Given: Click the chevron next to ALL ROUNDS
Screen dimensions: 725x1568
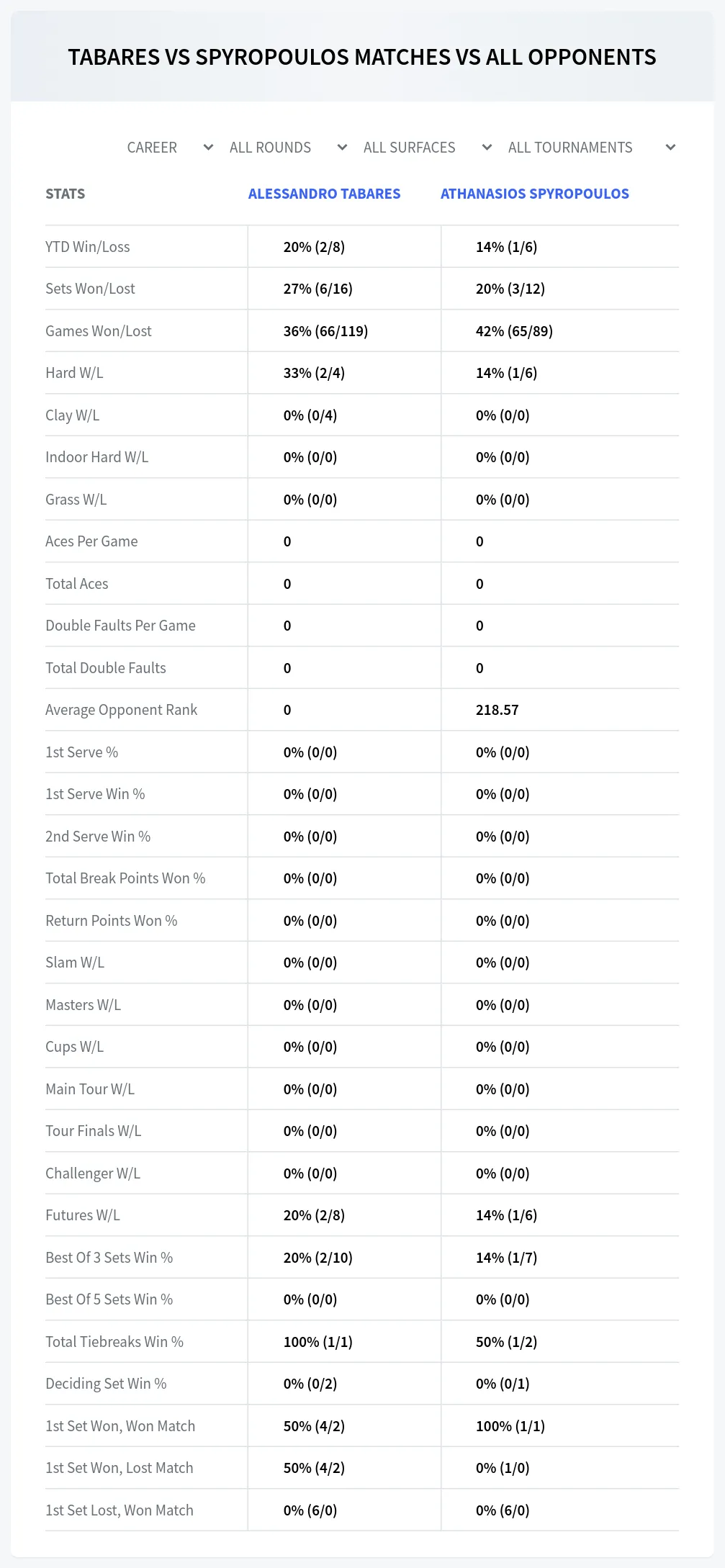Looking at the screenshot, I should [x=343, y=148].
